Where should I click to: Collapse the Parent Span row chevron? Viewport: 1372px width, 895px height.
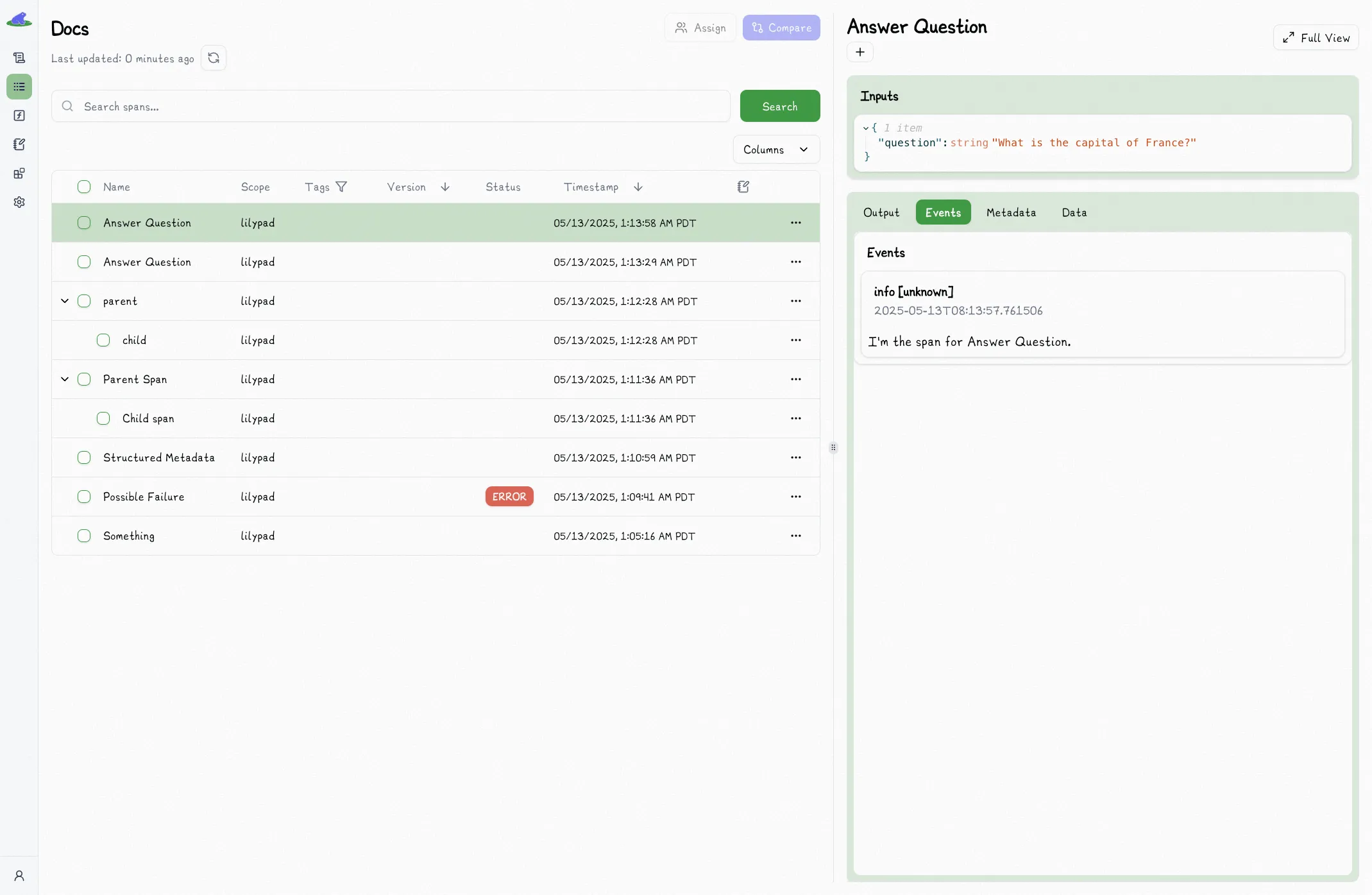coord(65,379)
